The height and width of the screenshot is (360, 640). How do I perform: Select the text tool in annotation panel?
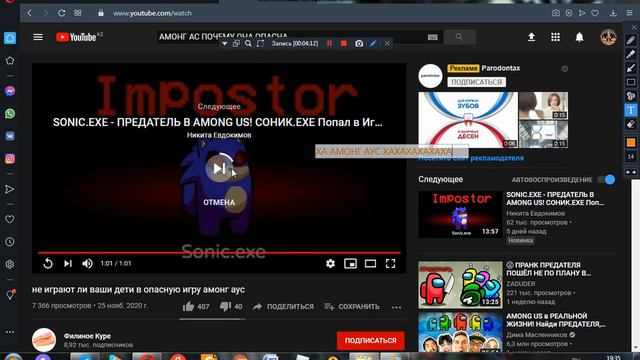click(x=631, y=110)
